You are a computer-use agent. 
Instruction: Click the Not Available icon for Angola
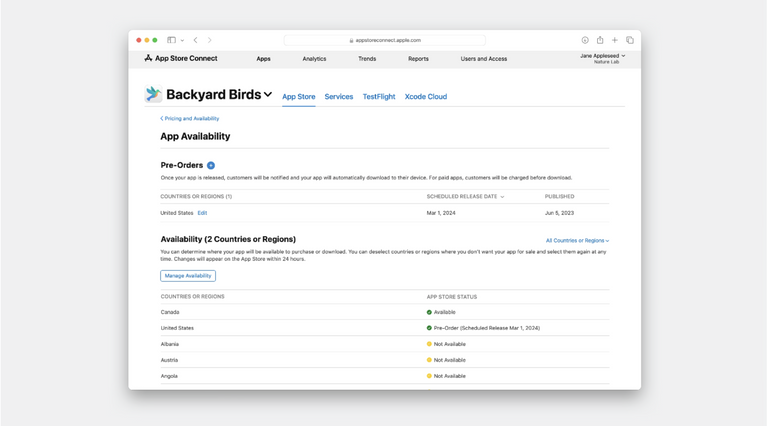pos(429,376)
